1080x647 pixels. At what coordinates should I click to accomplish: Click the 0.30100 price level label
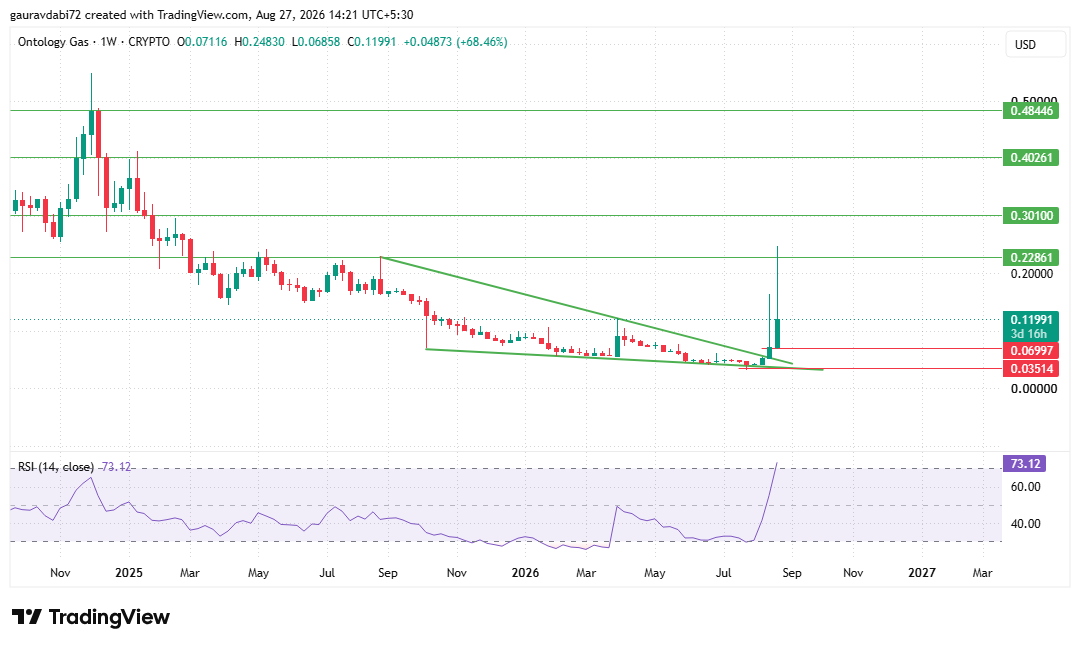coord(1031,216)
